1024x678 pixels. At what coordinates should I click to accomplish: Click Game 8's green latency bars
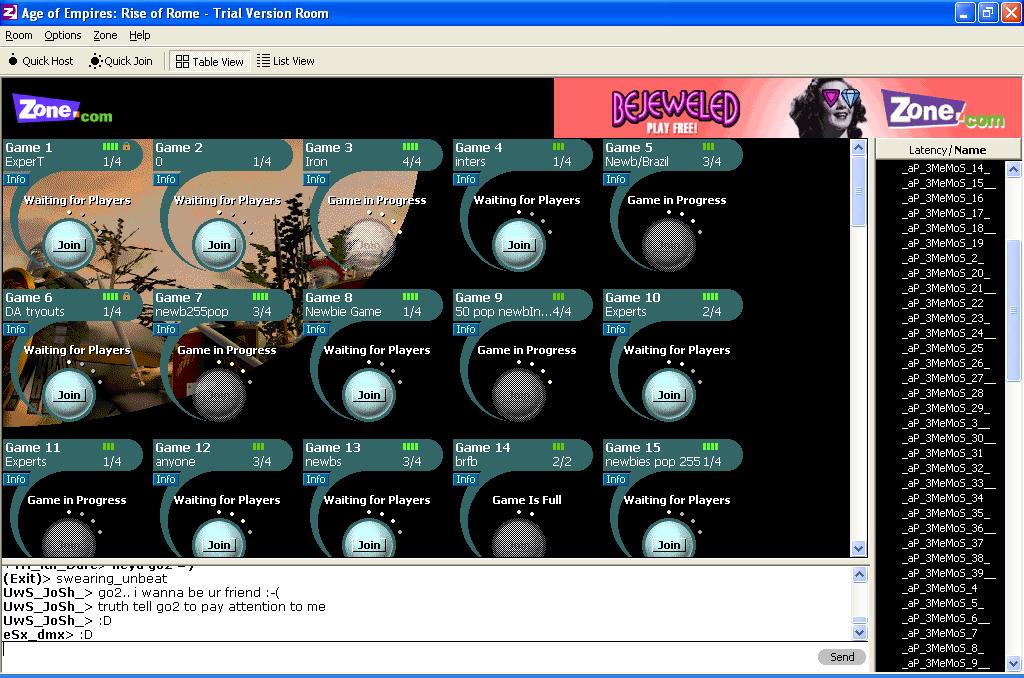410,297
